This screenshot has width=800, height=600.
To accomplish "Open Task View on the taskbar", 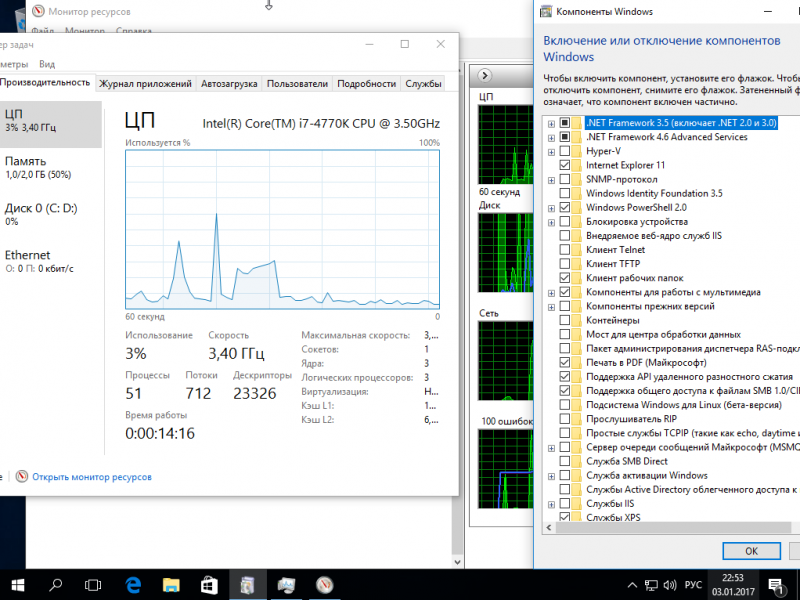I will point(93,585).
